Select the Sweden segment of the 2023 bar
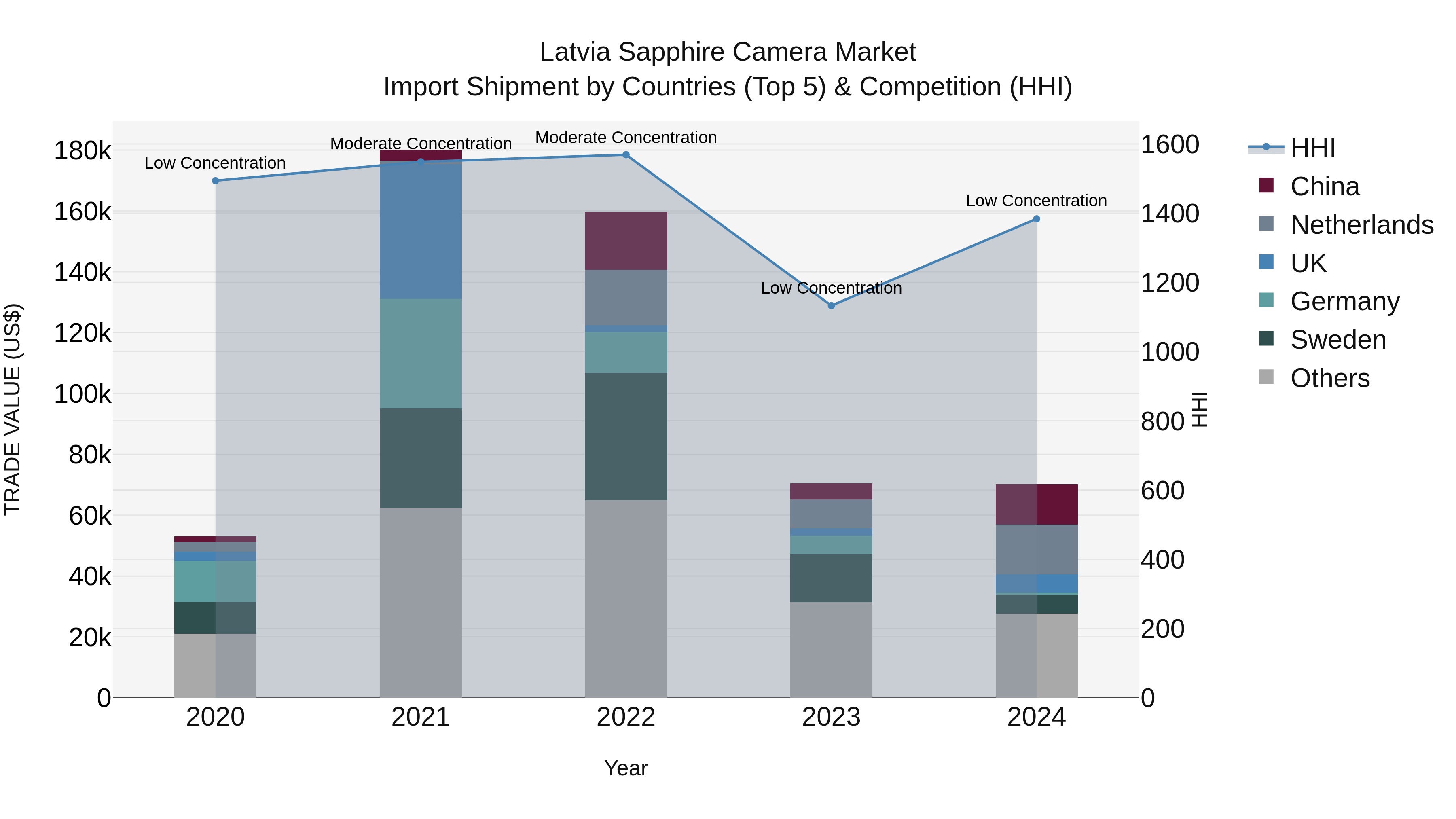This screenshot has height=819, width=1456. click(831, 578)
